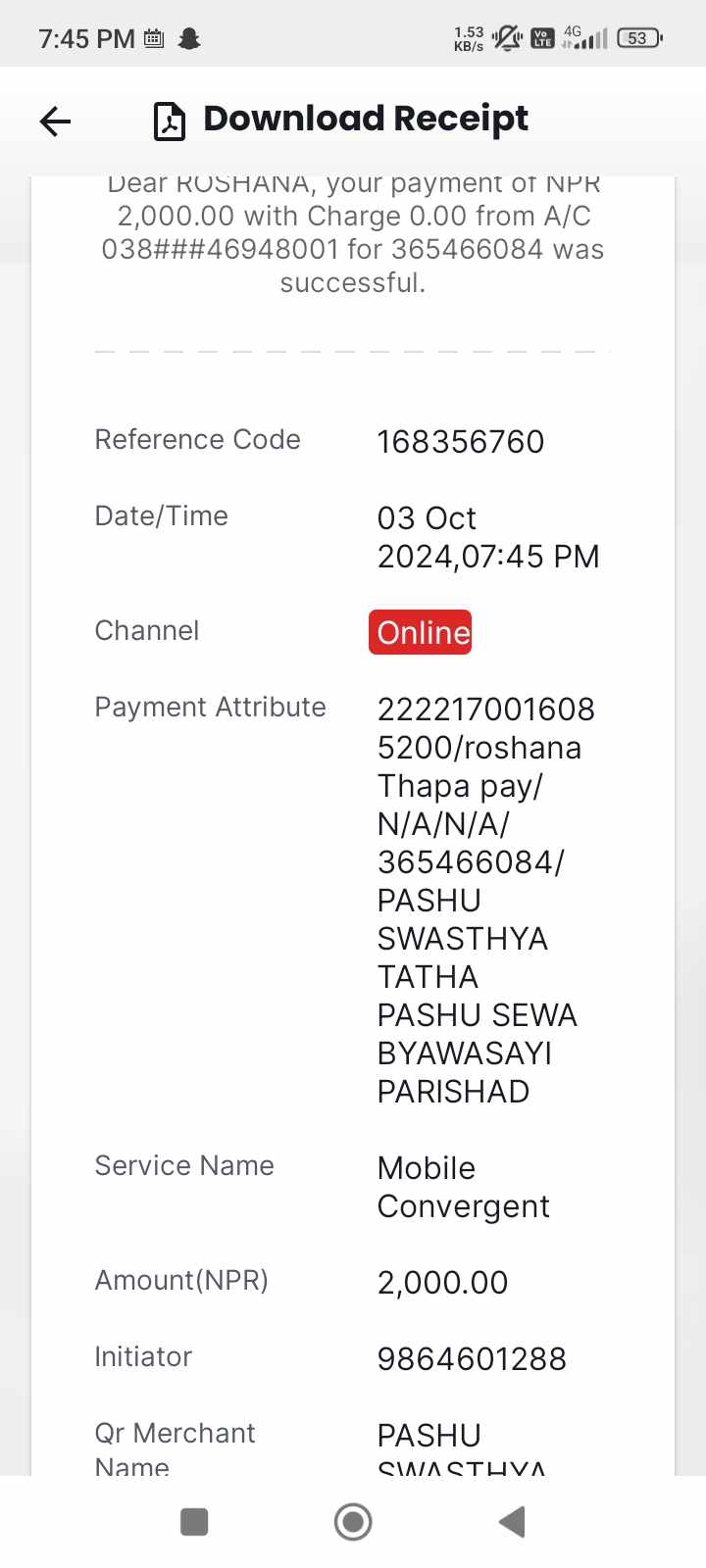
Task: Tap the Payment Attribute label
Action: (210, 707)
